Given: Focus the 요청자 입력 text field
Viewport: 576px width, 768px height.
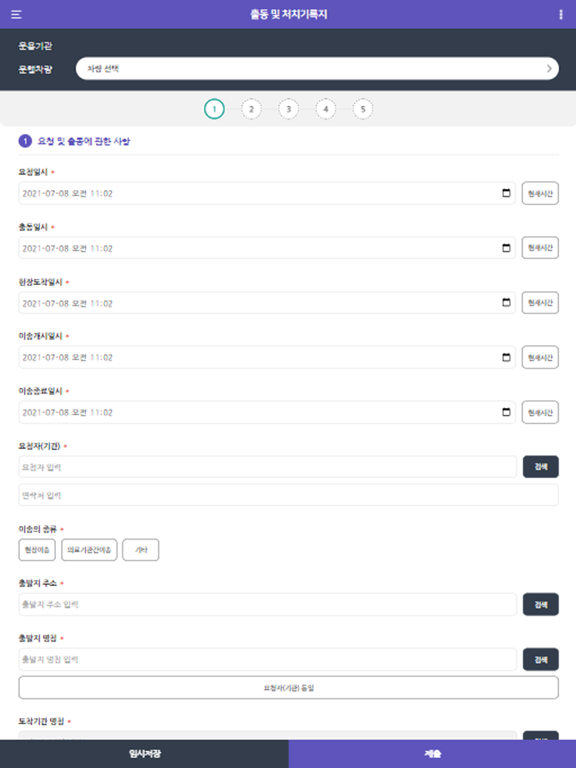Looking at the screenshot, I should tap(267, 467).
